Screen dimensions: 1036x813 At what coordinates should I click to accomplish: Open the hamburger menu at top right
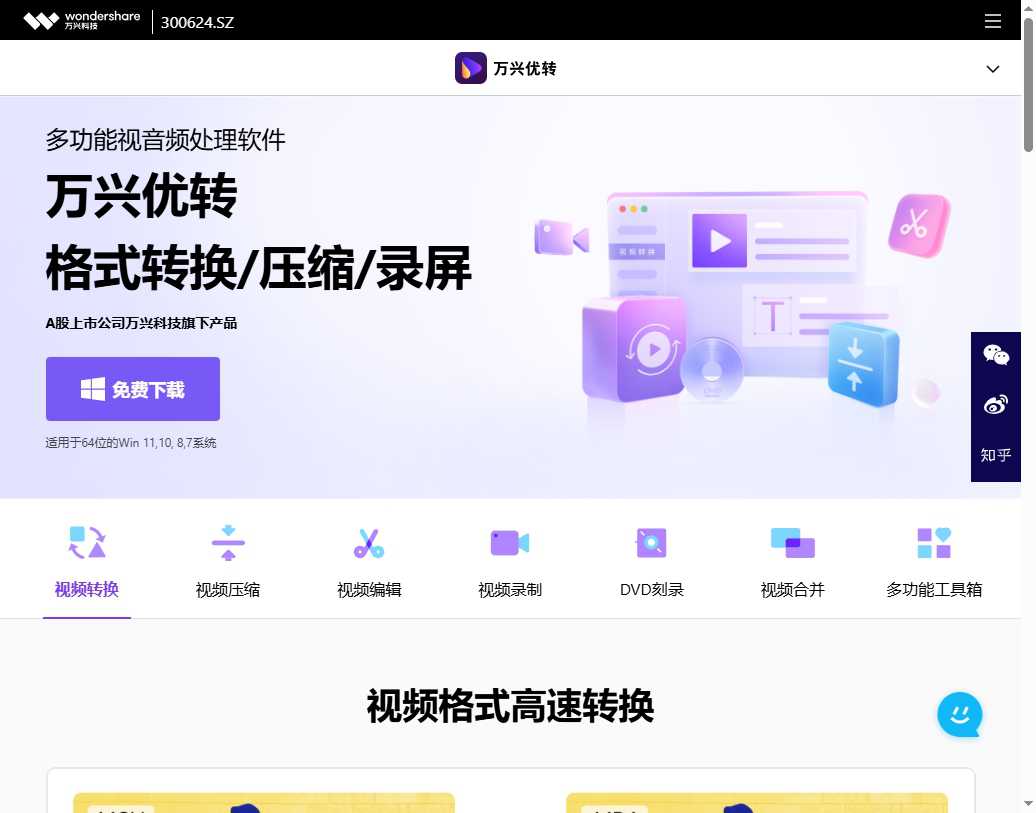pos(993,20)
